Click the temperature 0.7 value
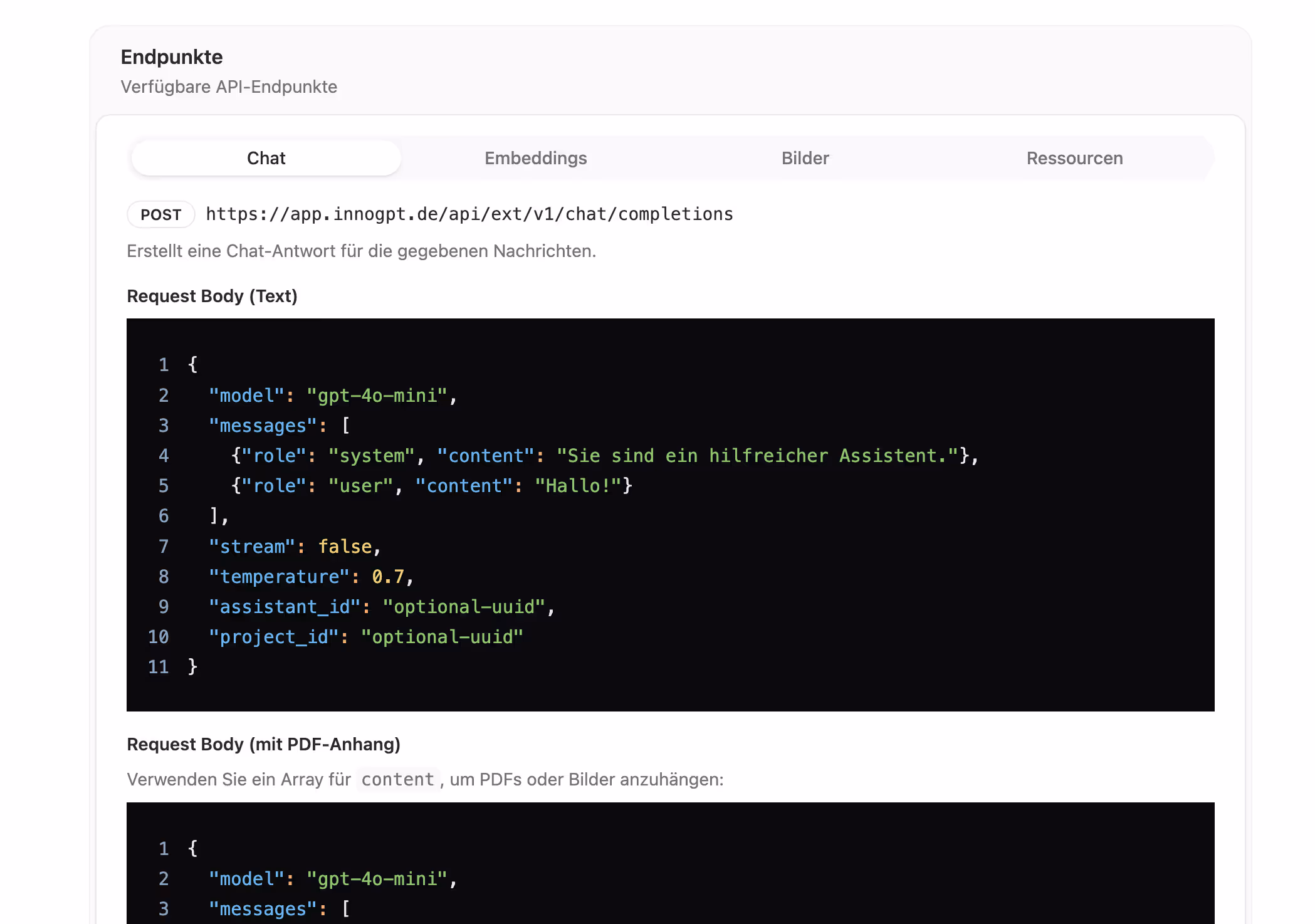The height and width of the screenshot is (924, 1315). [x=387, y=577]
